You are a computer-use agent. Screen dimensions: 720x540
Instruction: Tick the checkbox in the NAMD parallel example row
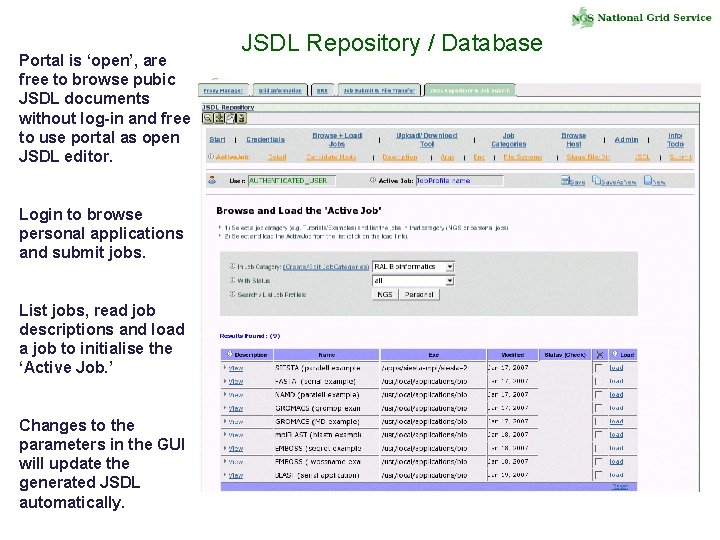pos(598,395)
